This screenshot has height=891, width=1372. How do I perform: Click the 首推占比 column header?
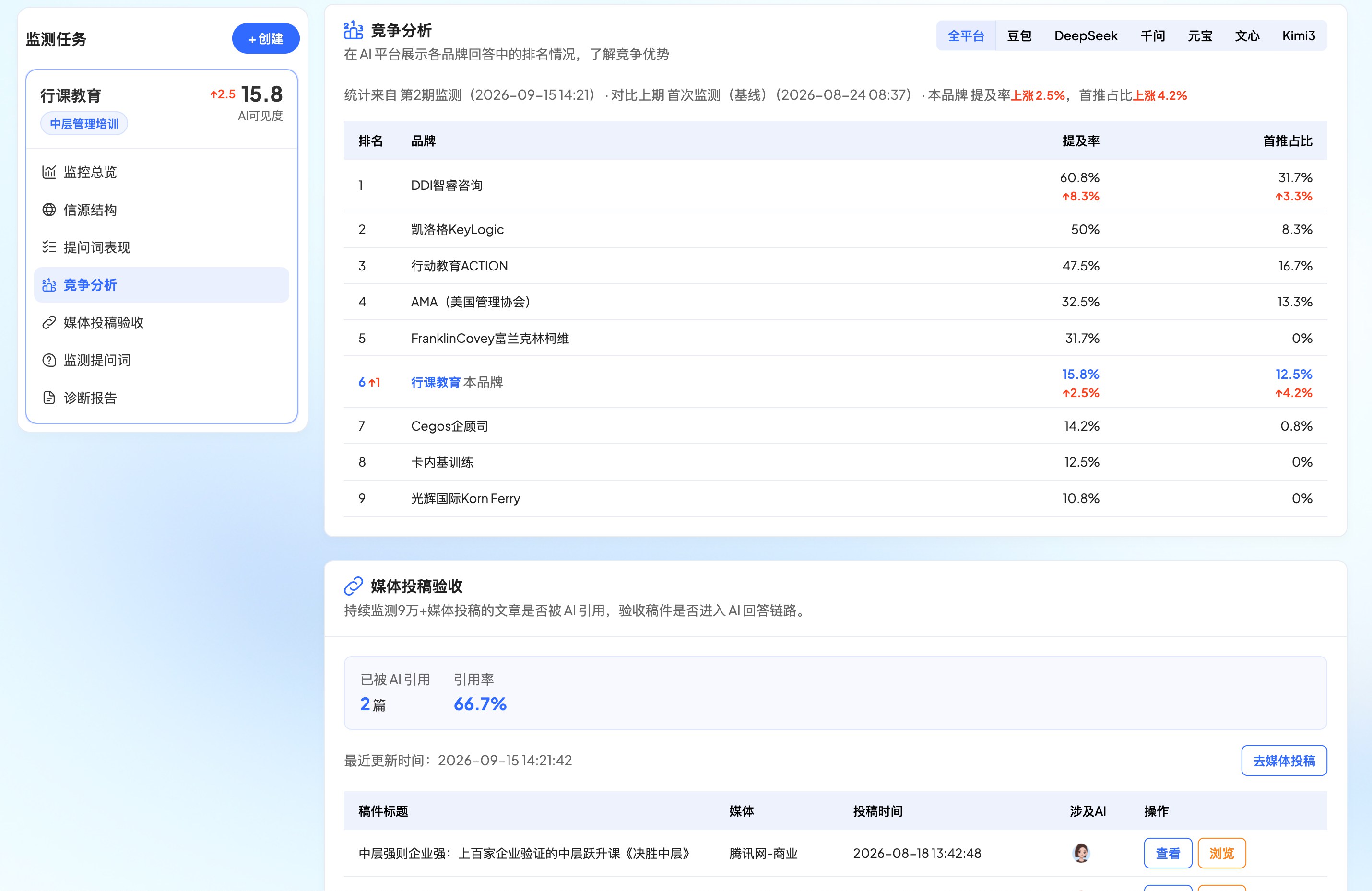coord(1287,141)
